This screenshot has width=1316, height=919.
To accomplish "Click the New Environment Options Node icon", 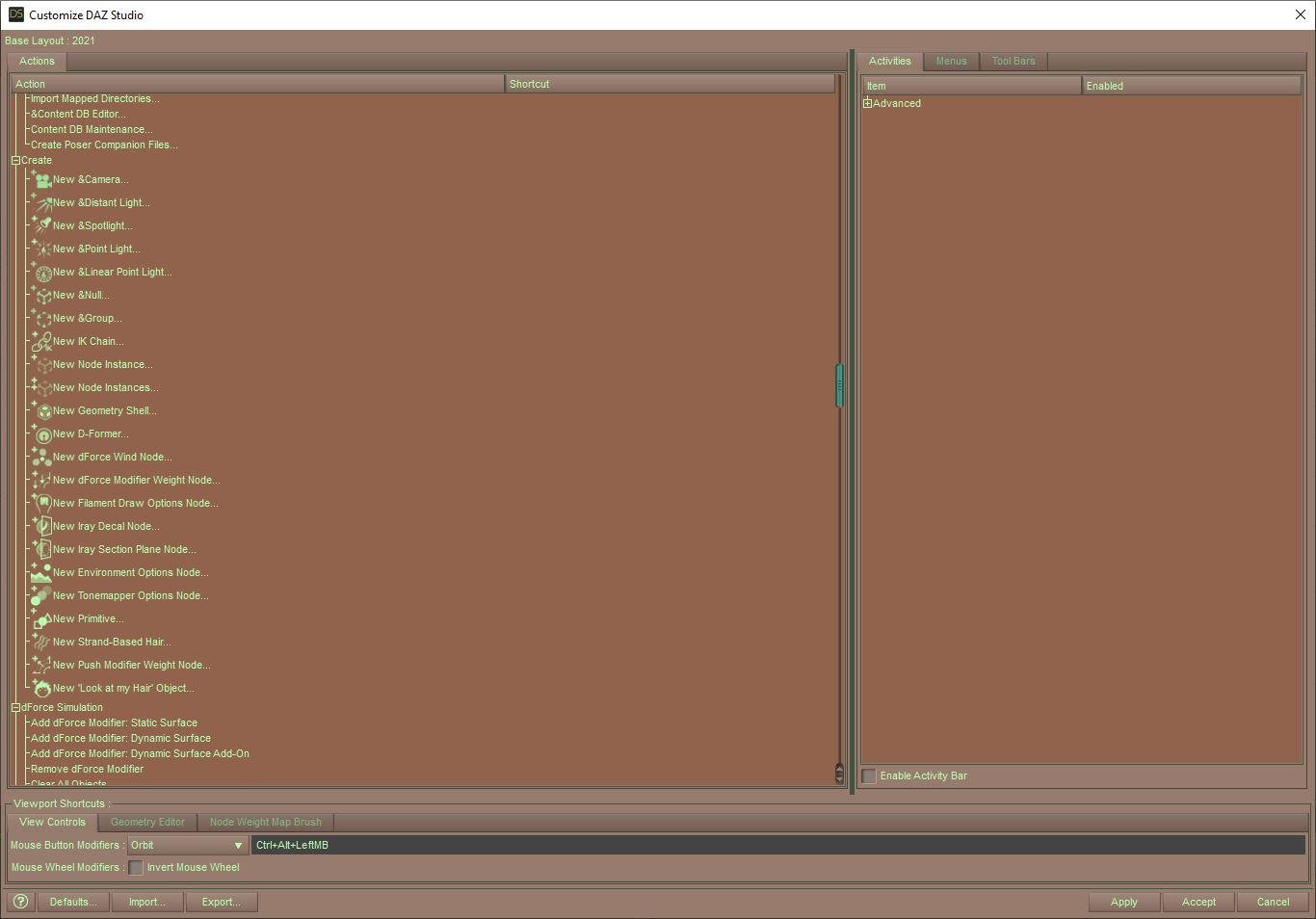I will coord(41,572).
